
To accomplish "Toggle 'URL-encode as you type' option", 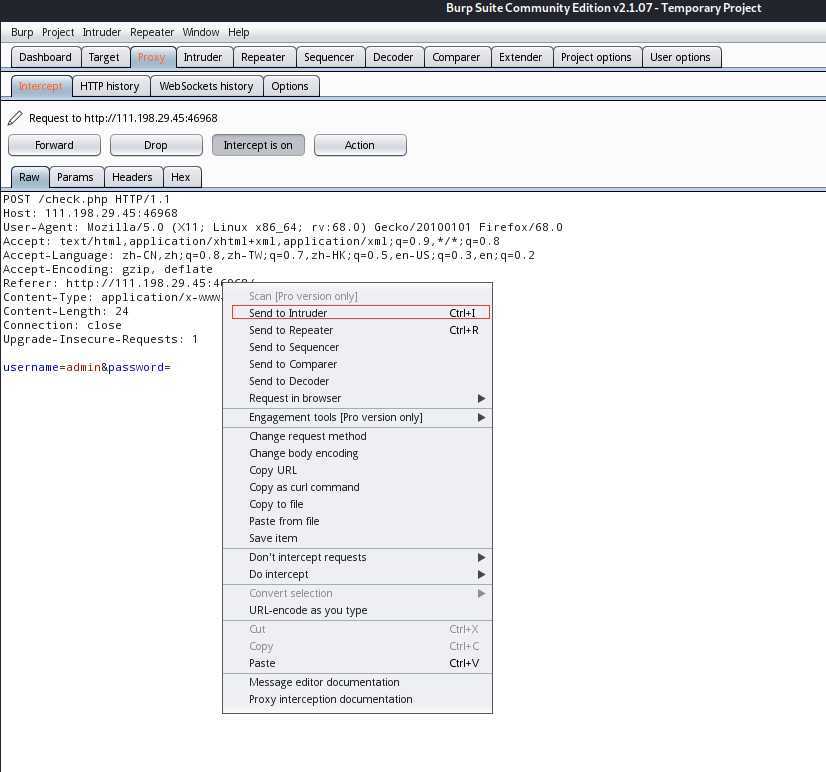I will click(358, 610).
